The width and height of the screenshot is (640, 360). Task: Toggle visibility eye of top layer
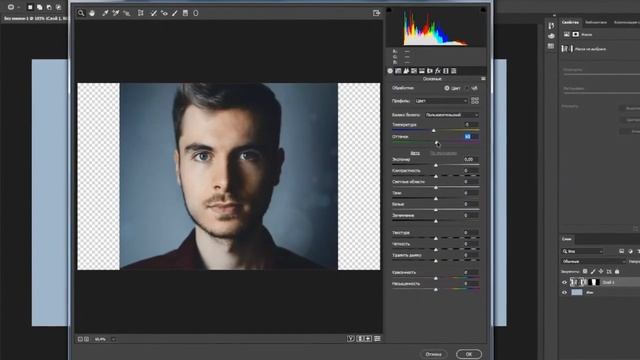point(564,282)
